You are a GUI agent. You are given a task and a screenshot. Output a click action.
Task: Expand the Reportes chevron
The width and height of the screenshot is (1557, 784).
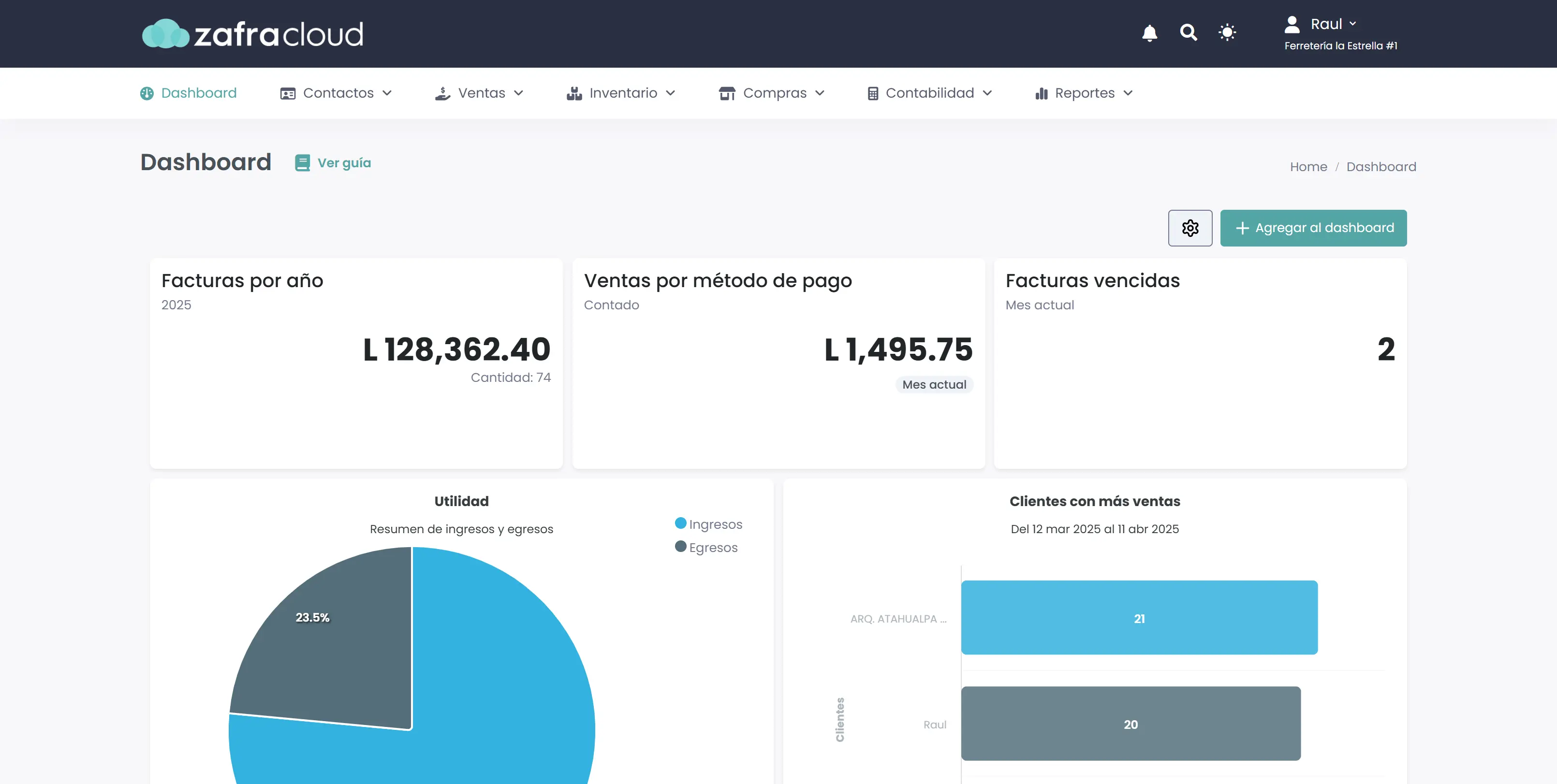(1128, 93)
